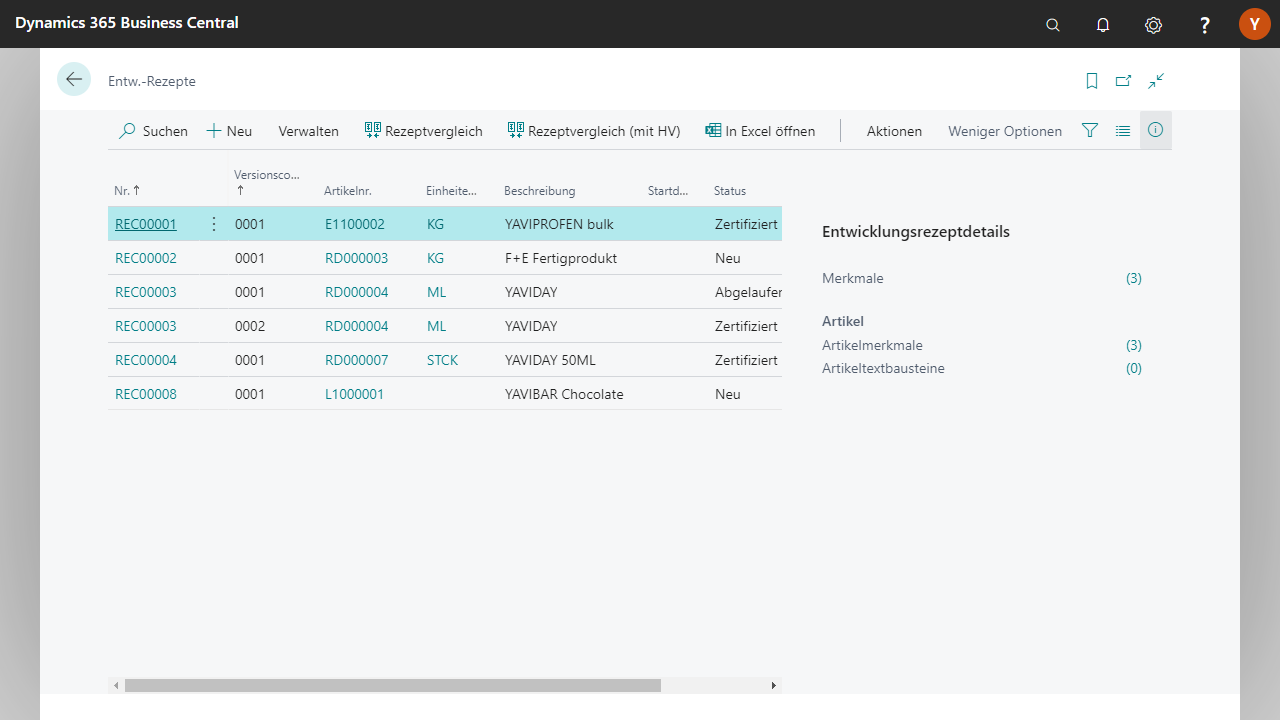Open Merkmale count (3)

(x=1134, y=278)
